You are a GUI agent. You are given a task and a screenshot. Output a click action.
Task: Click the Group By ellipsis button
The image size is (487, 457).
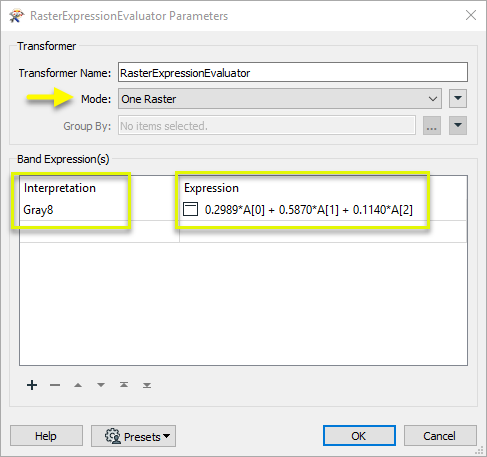pyautogui.click(x=432, y=125)
